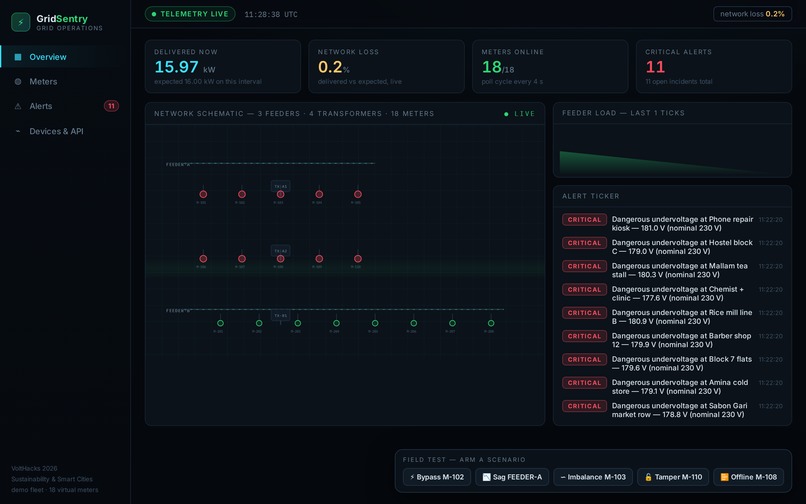
Task: Select green meter node M-205
Action: 375,323
